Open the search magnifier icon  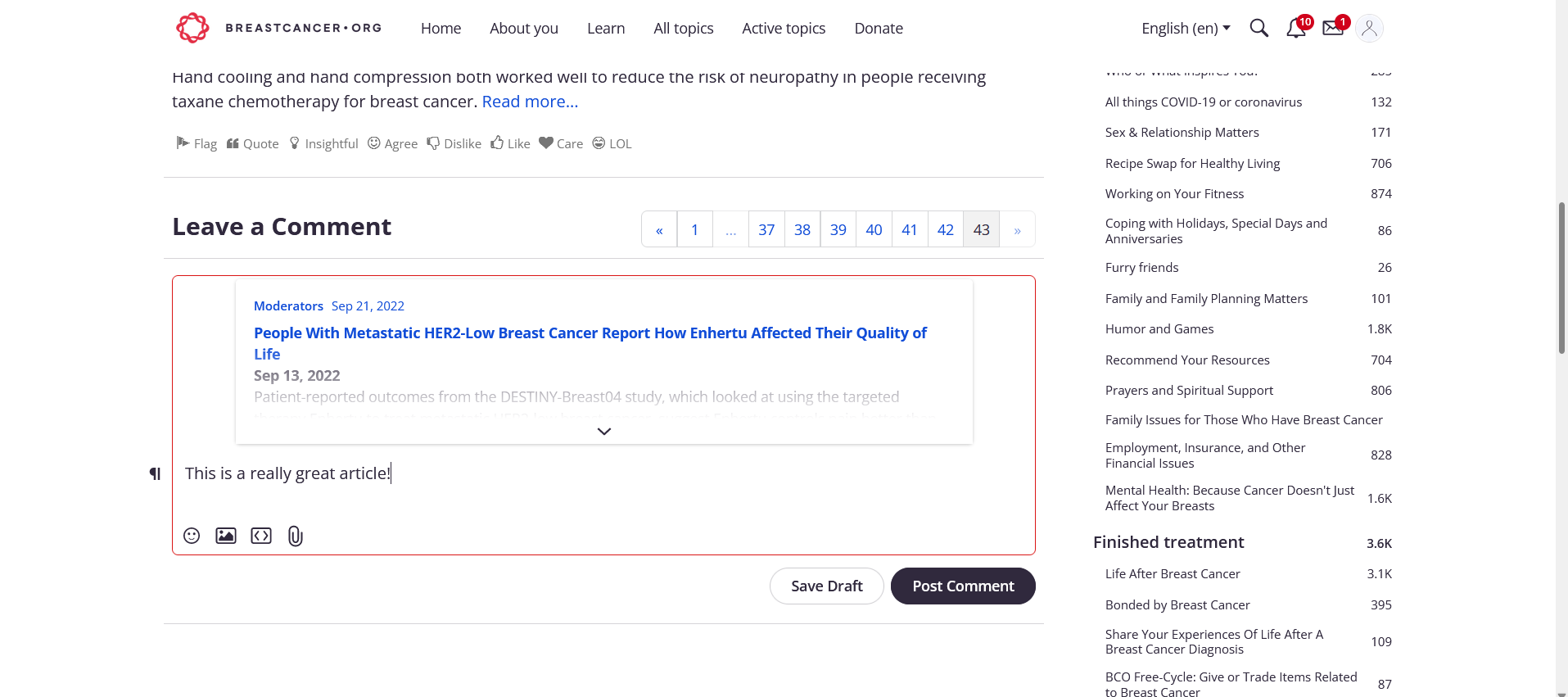(x=1258, y=29)
